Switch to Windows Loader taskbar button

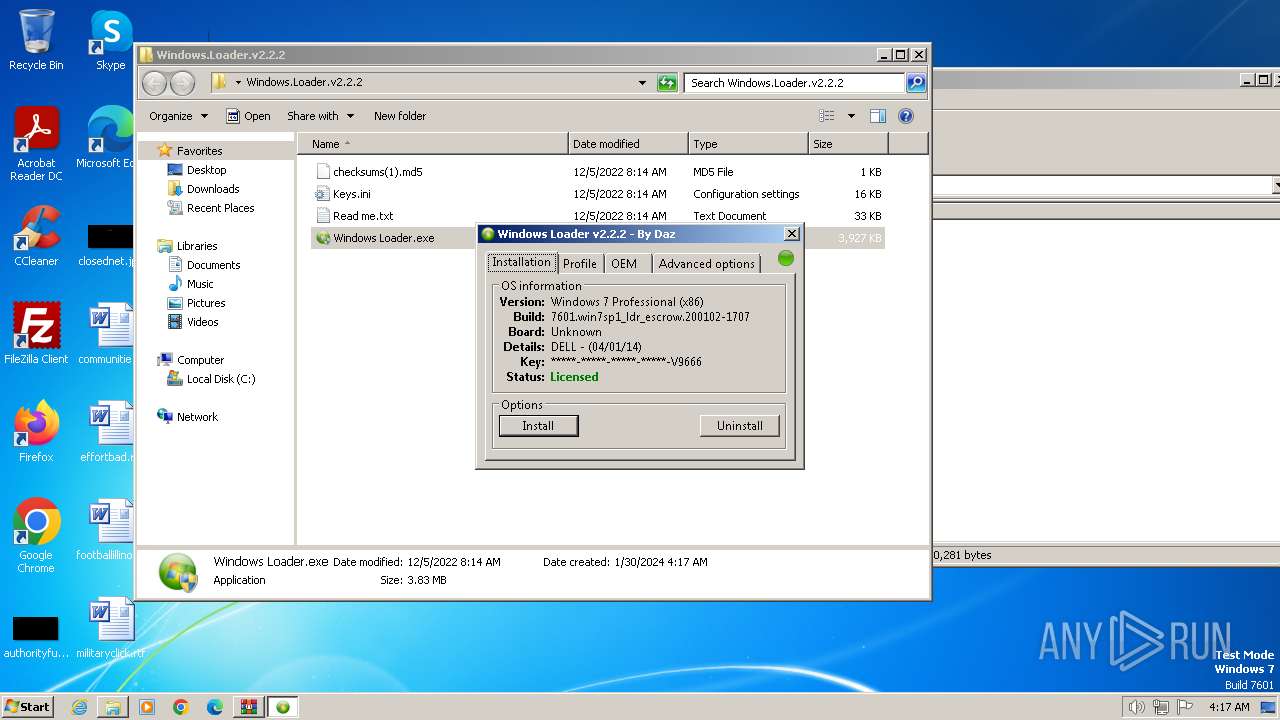283,707
